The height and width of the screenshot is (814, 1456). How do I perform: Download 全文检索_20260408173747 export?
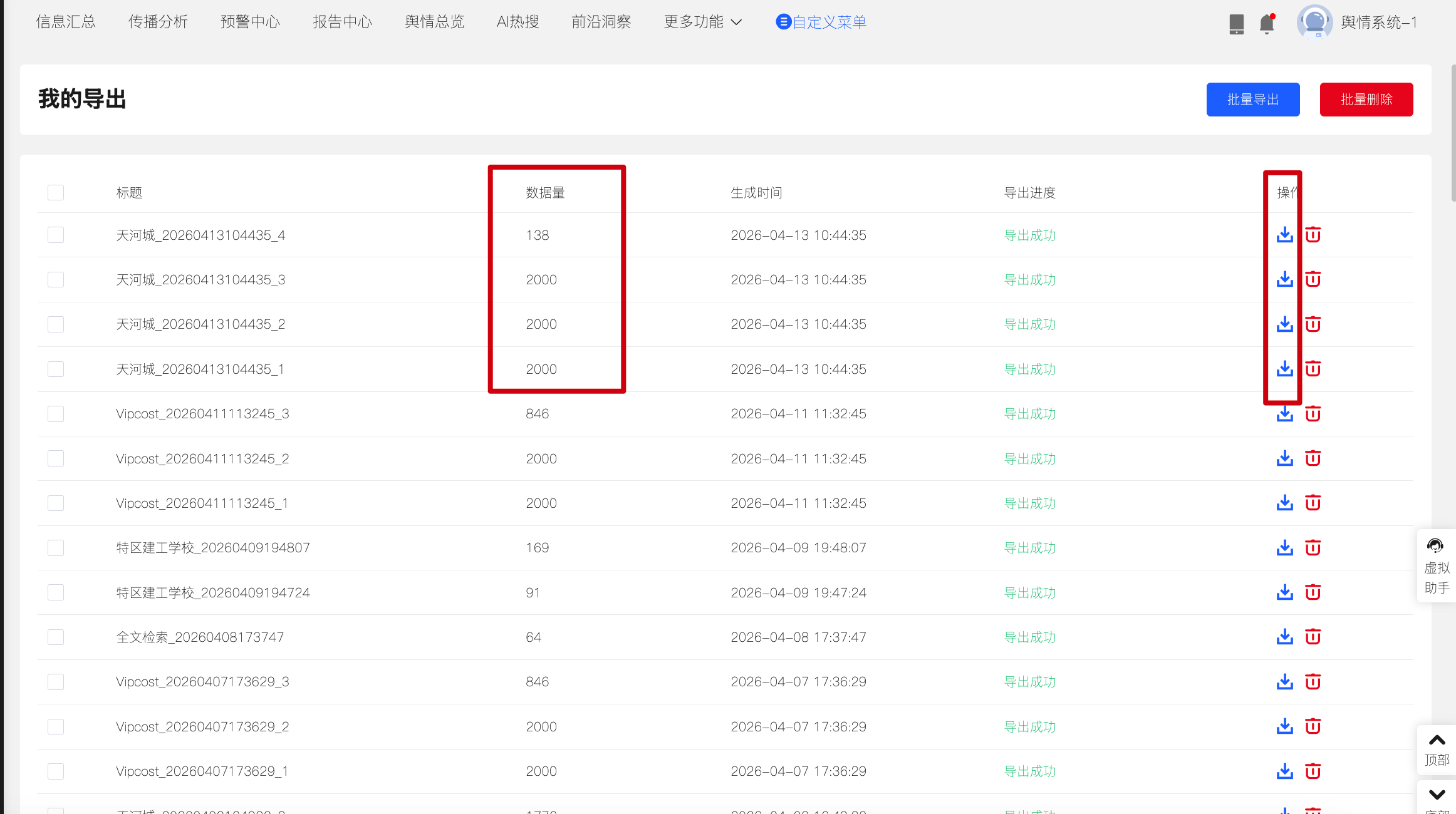pyautogui.click(x=1284, y=637)
